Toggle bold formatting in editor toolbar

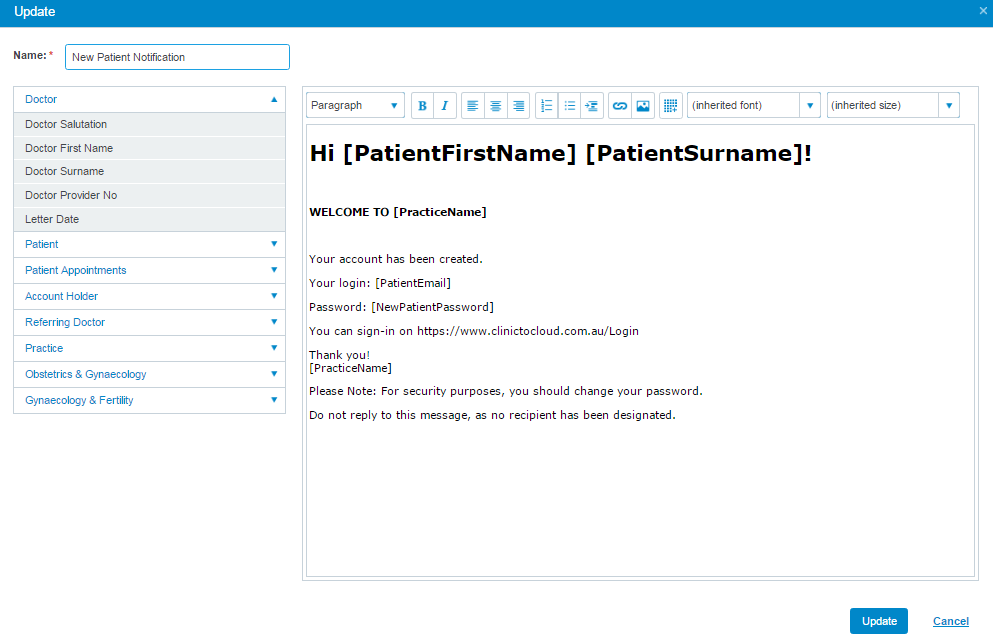(422, 106)
